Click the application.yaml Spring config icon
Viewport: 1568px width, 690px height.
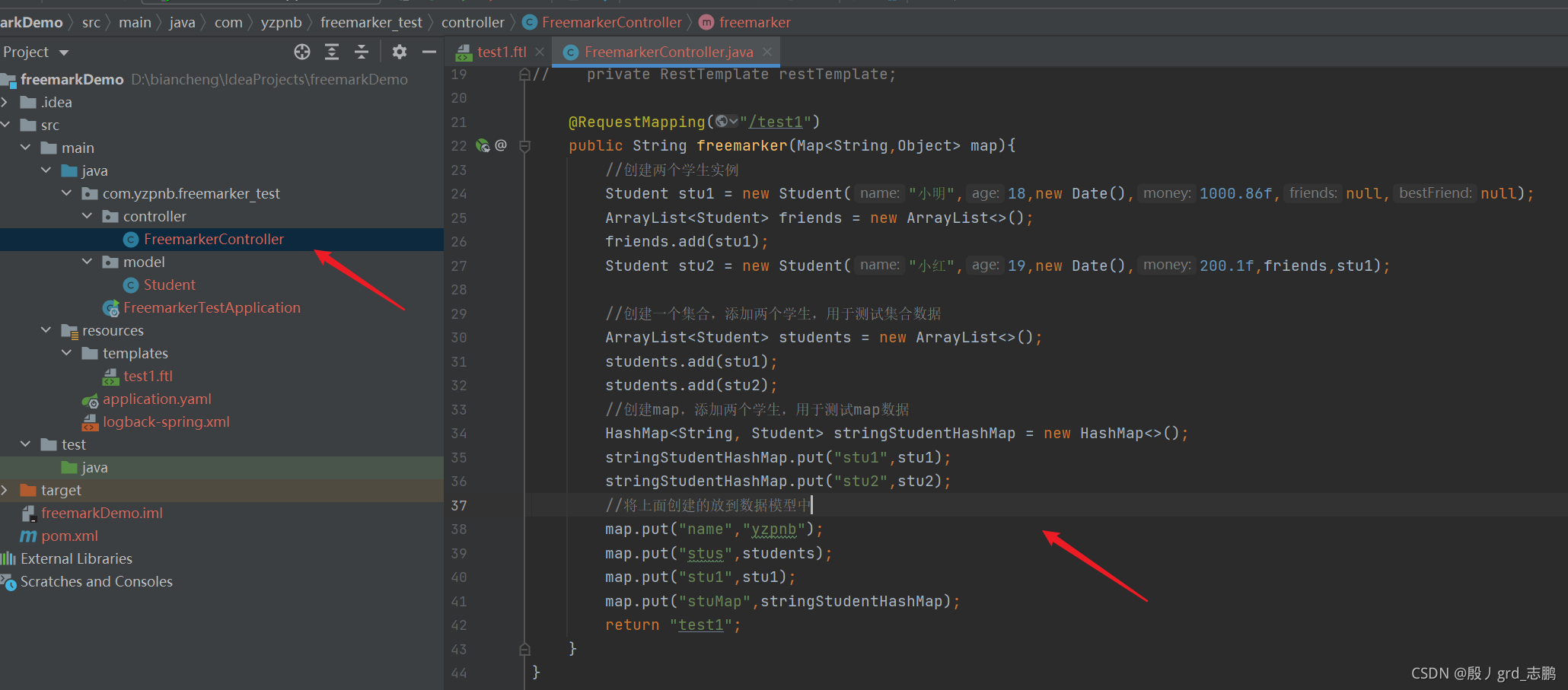[x=91, y=399]
